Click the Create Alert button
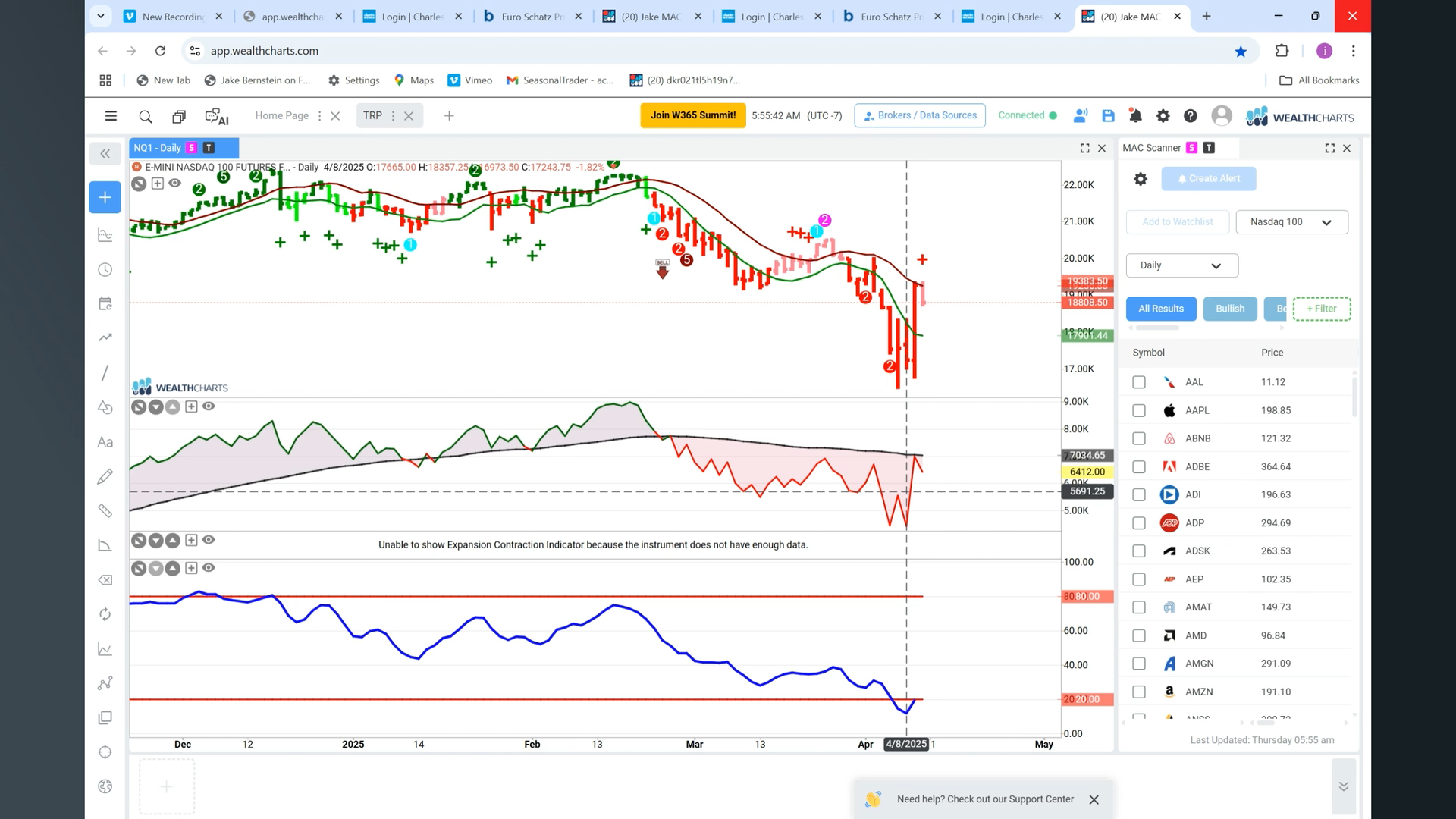 click(1209, 179)
